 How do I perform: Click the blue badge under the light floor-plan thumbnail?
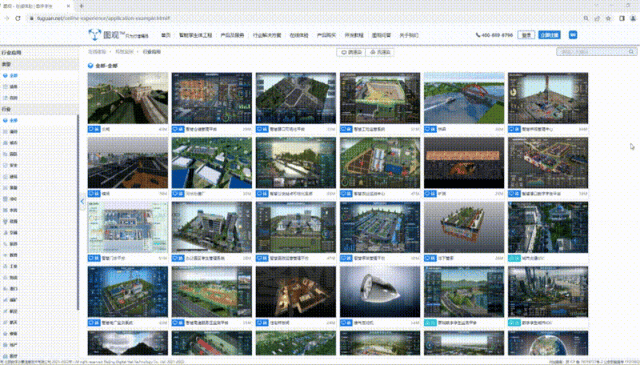94,258
